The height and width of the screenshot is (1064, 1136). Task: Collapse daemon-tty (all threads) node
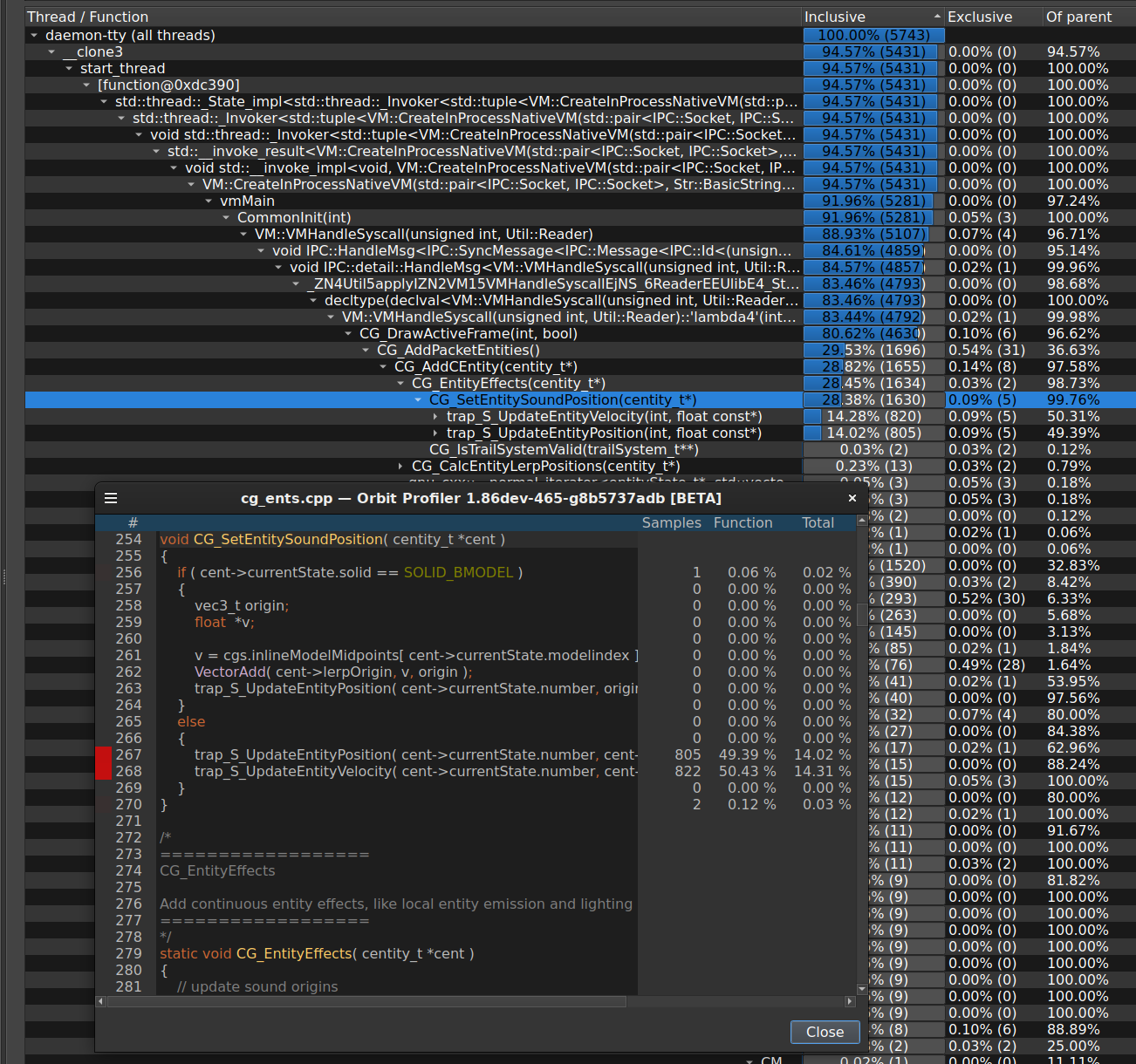point(34,36)
